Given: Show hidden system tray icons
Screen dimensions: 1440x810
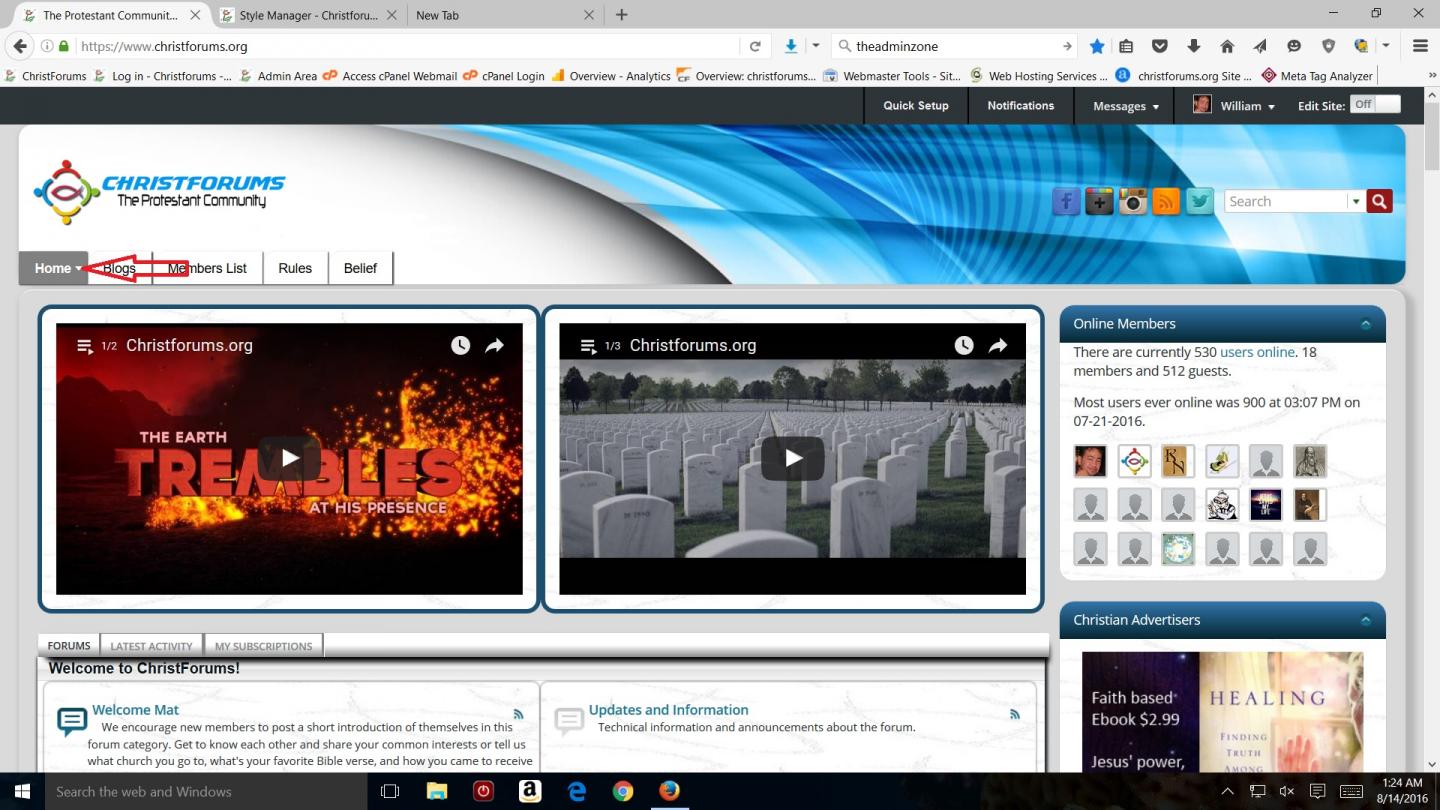Looking at the screenshot, I should click(x=1228, y=791).
